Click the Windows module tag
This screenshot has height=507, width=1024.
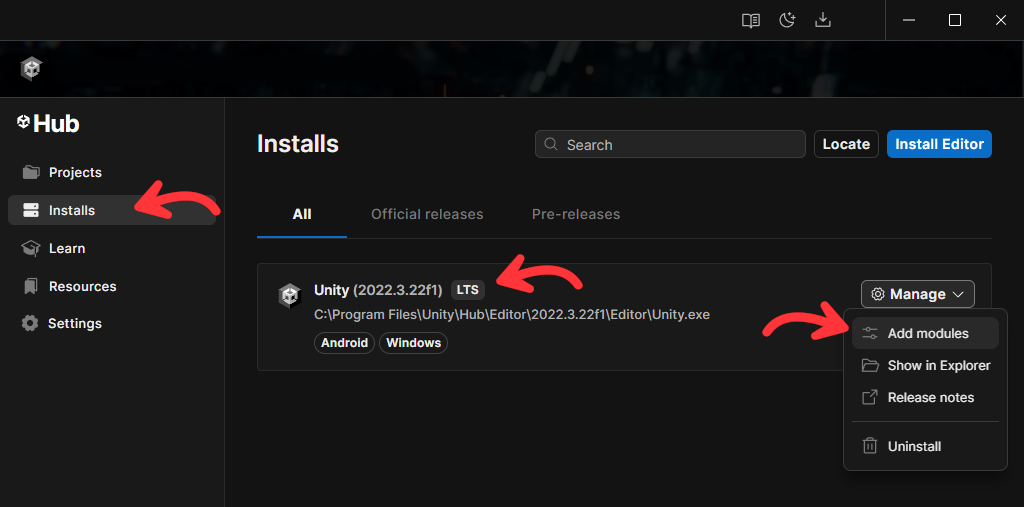pyautogui.click(x=413, y=343)
